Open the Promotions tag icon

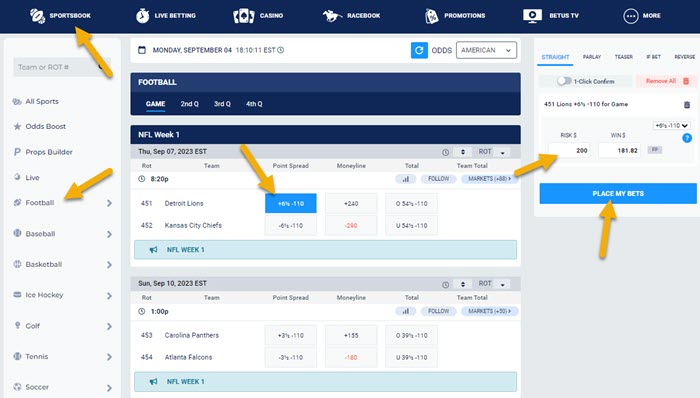(x=432, y=16)
